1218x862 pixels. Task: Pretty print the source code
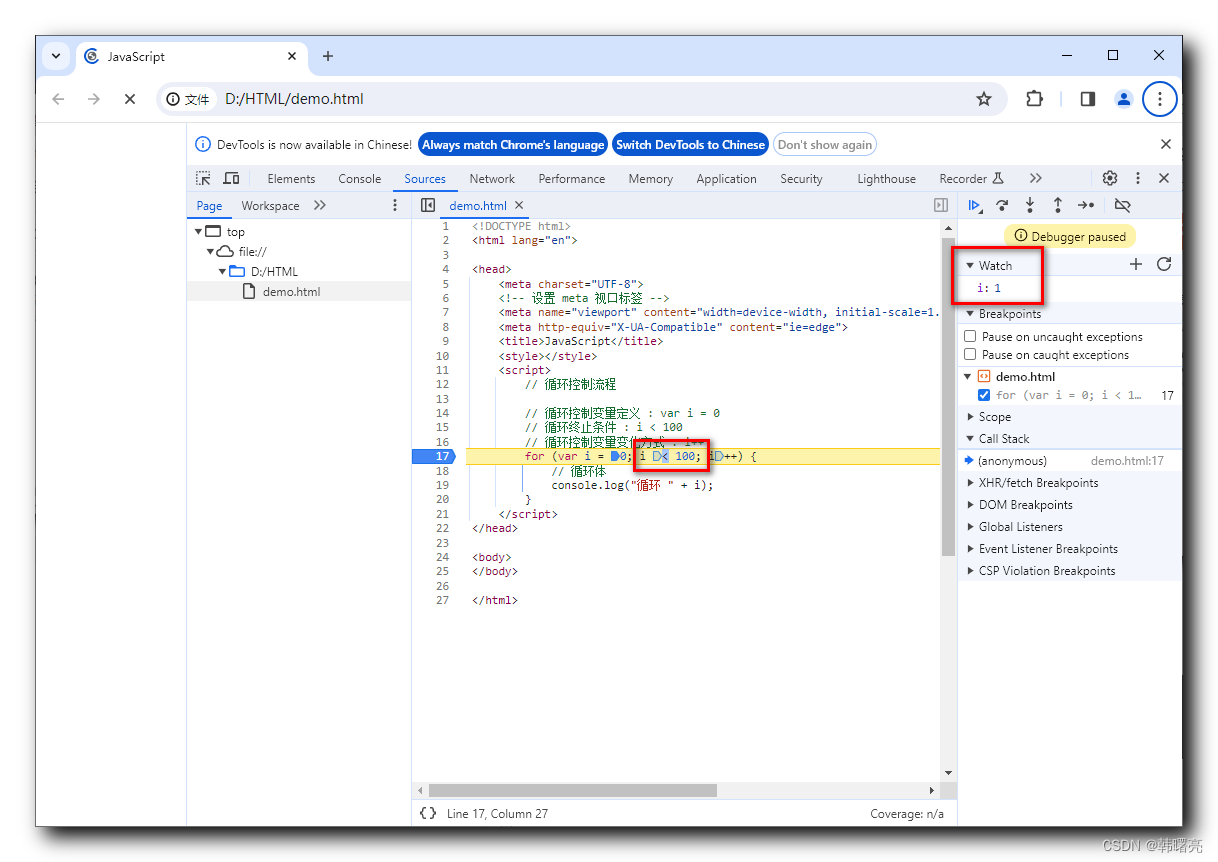tap(428, 813)
